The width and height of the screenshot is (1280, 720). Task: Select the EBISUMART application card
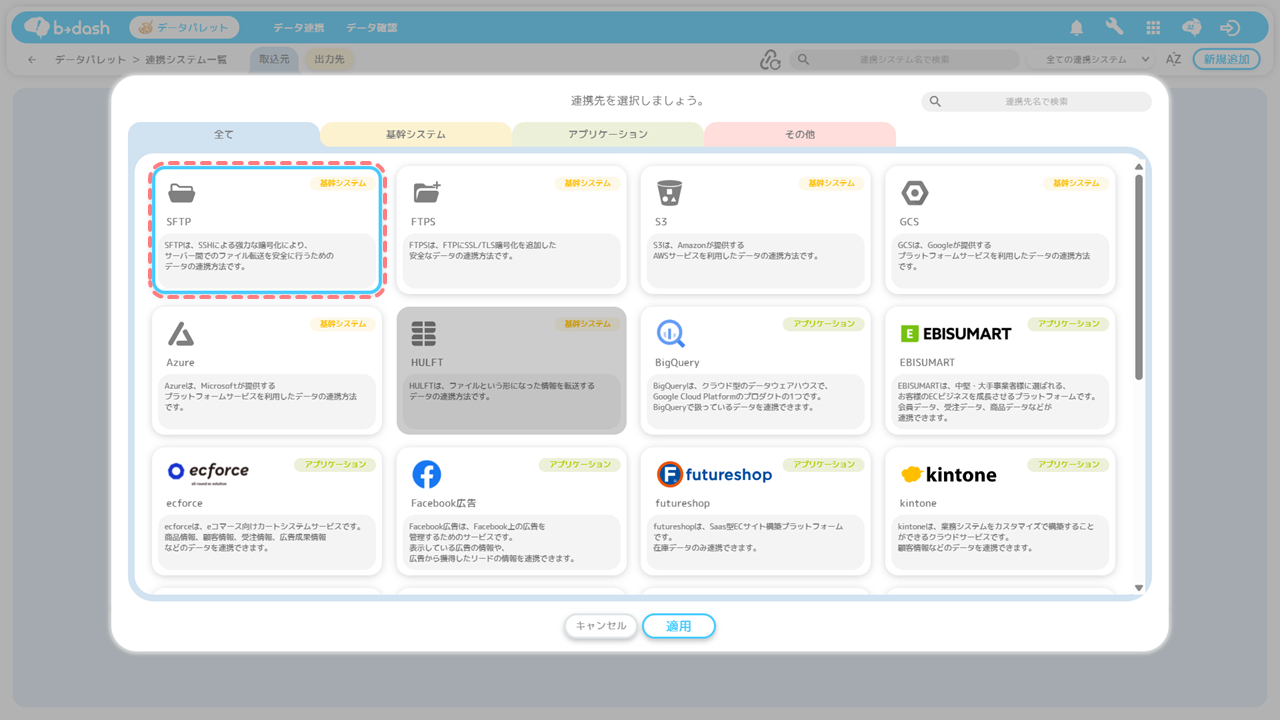pyautogui.click(x=1000, y=370)
